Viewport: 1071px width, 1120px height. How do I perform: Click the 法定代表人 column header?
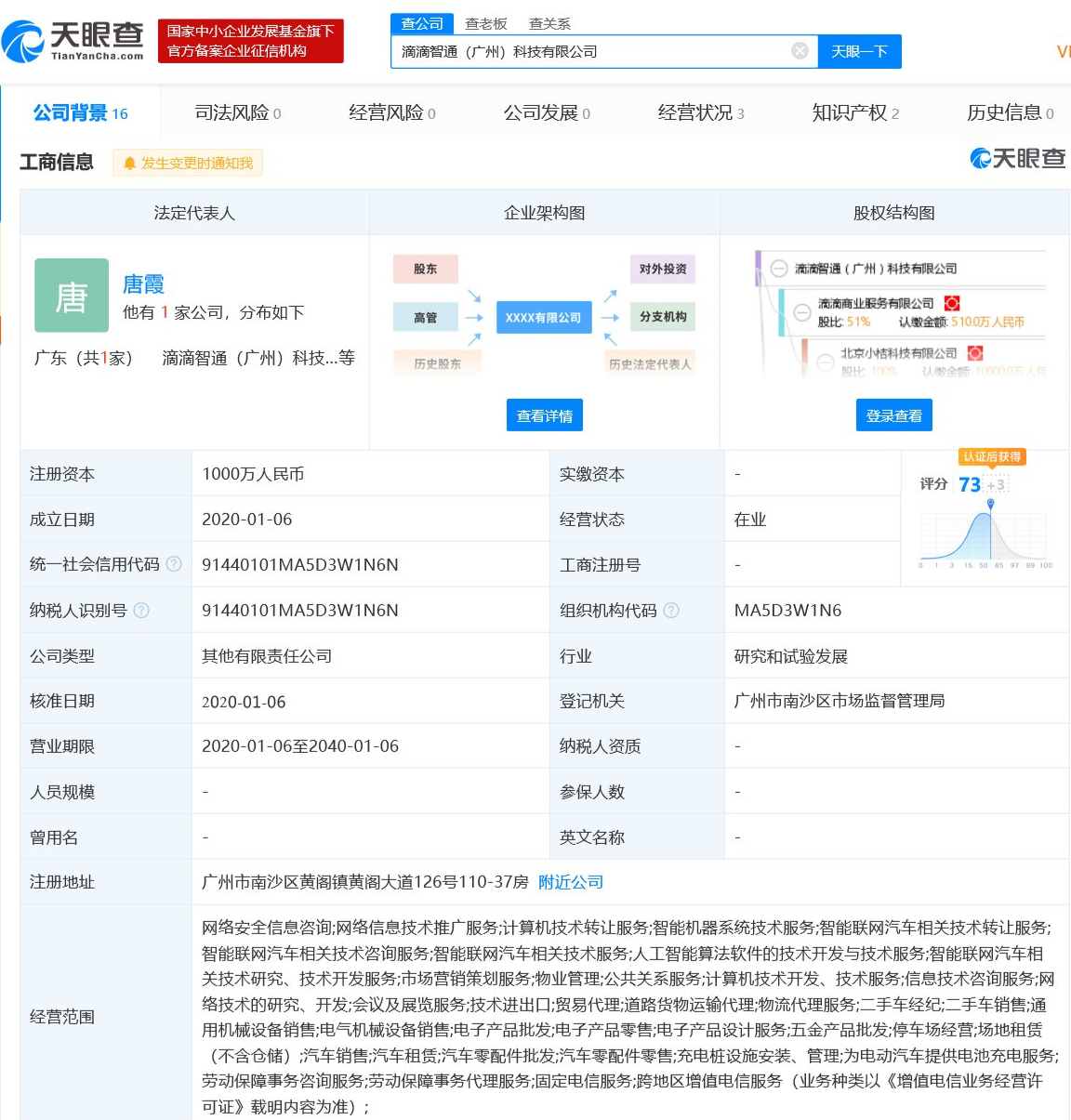pos(194,213)
